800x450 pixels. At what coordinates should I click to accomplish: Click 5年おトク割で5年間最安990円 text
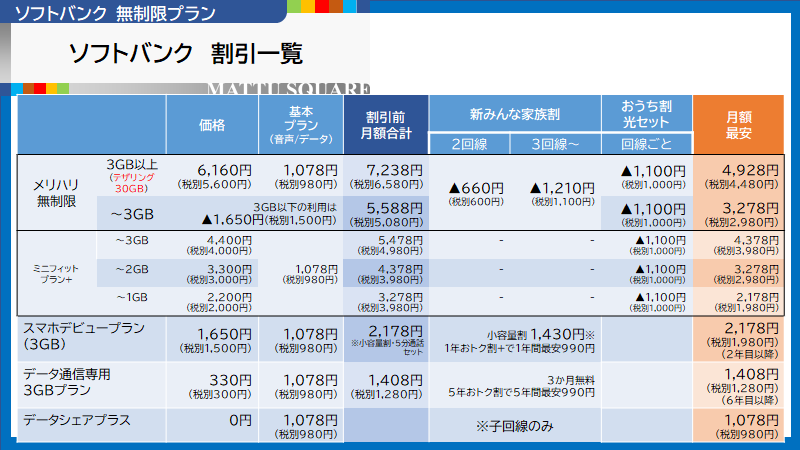coord(521,392)
